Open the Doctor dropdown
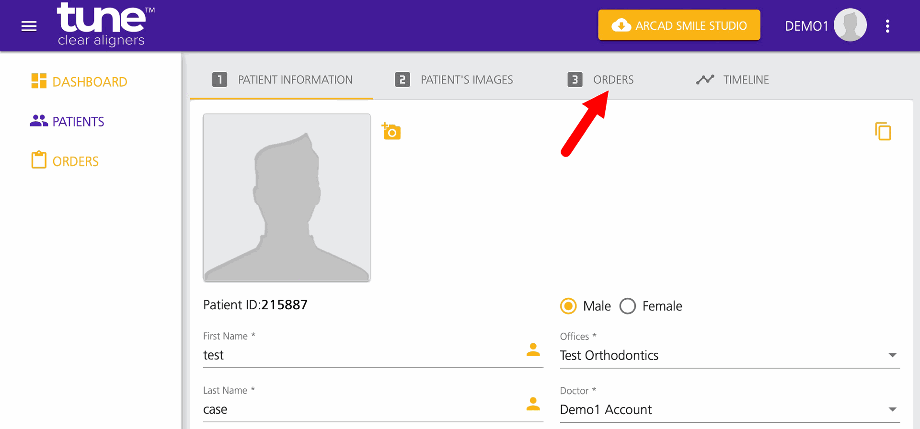920x429 pixels. [x=730, y=409]
